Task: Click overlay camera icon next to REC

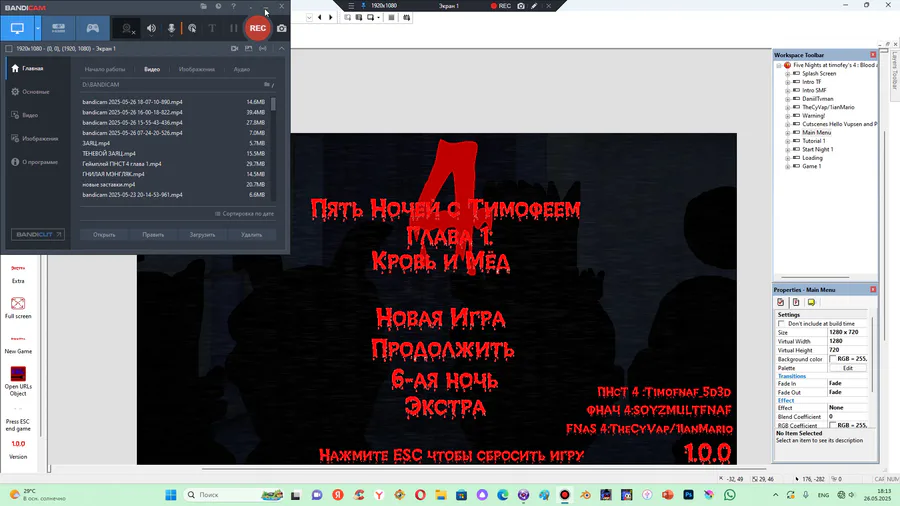Action: click(521, 6)
